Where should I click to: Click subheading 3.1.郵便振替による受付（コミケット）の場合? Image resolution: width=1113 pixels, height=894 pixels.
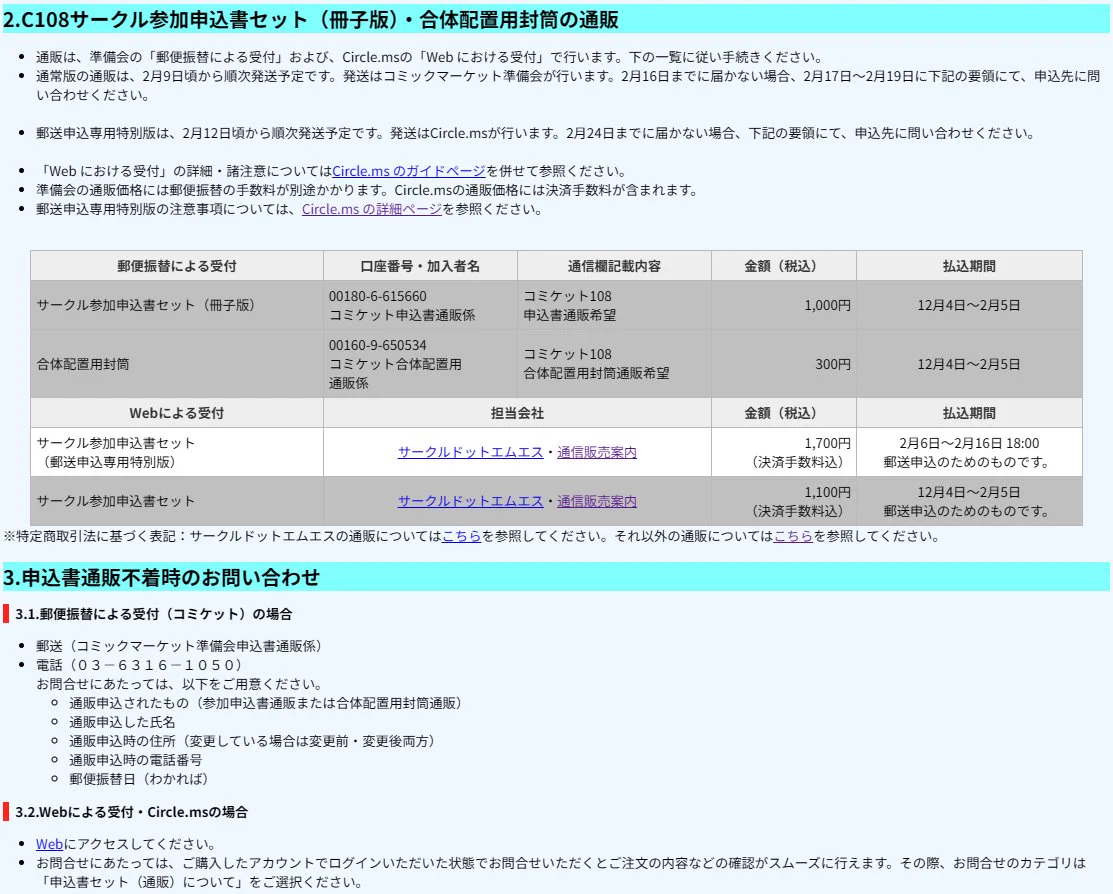coord(153,614)
